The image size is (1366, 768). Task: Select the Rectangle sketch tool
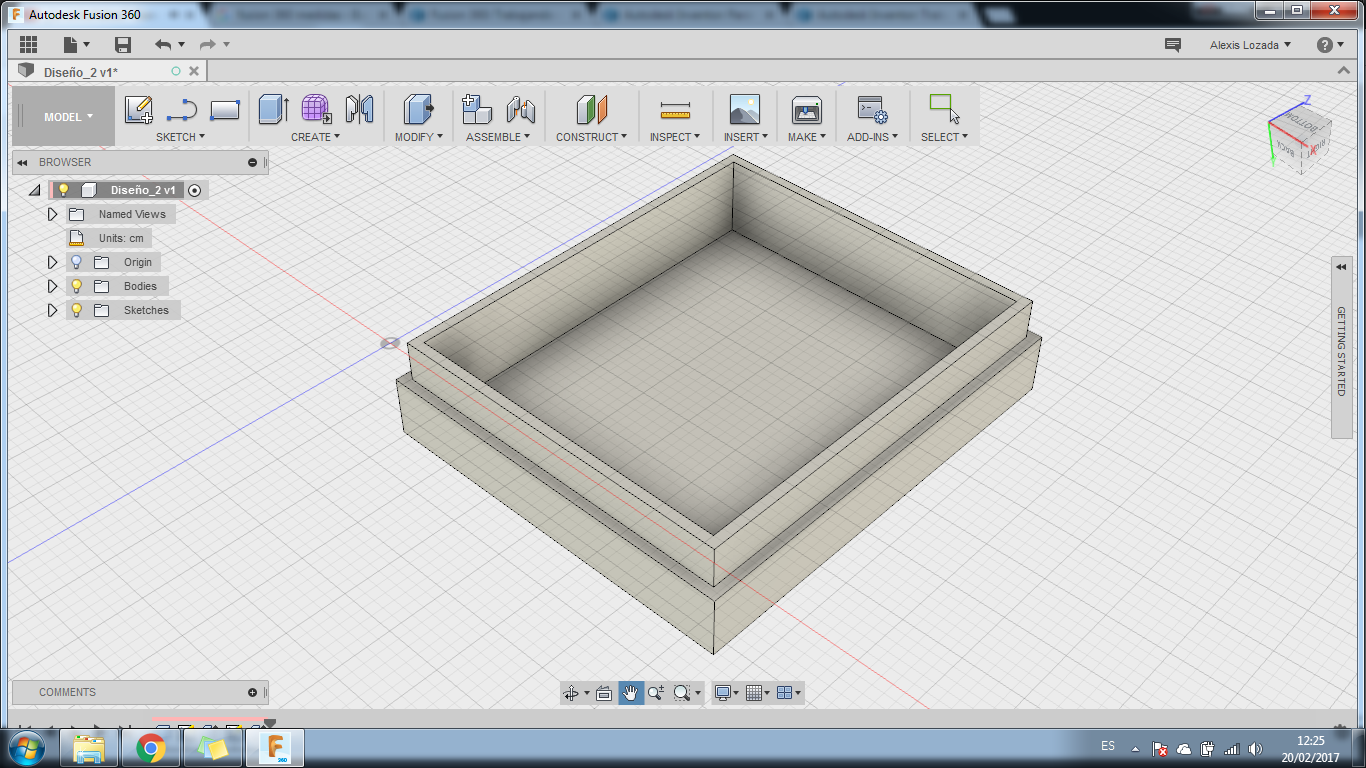click(225, 109)
